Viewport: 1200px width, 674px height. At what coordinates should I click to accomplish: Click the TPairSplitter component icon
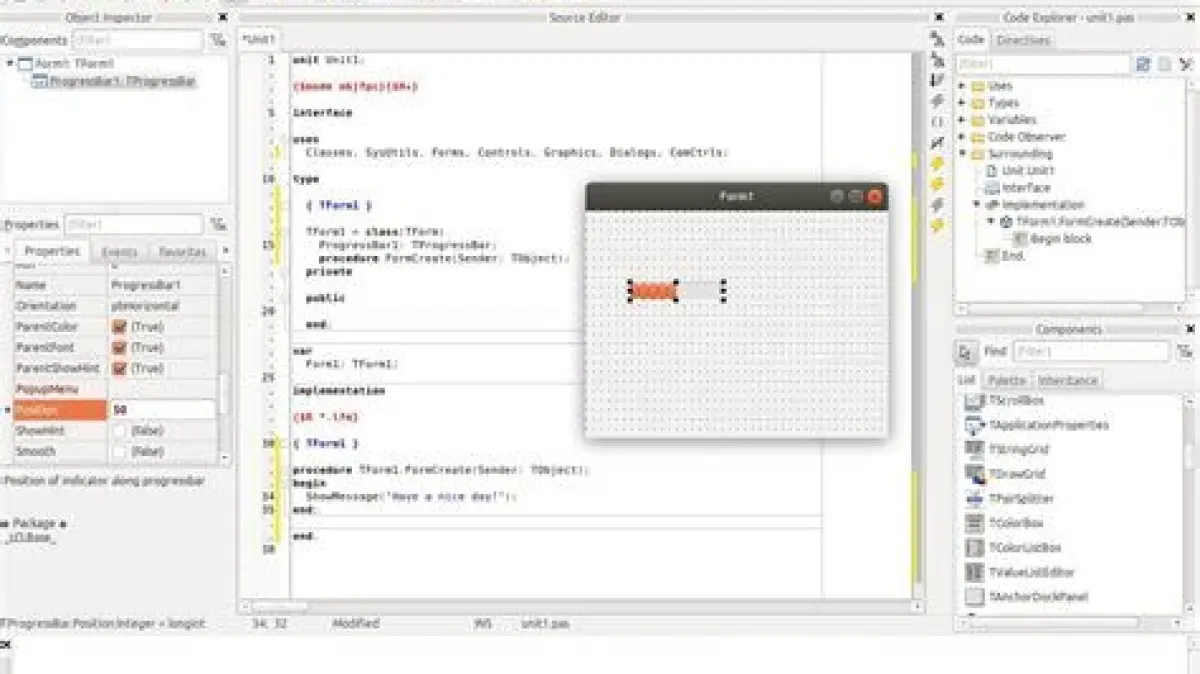pos(975,498)
